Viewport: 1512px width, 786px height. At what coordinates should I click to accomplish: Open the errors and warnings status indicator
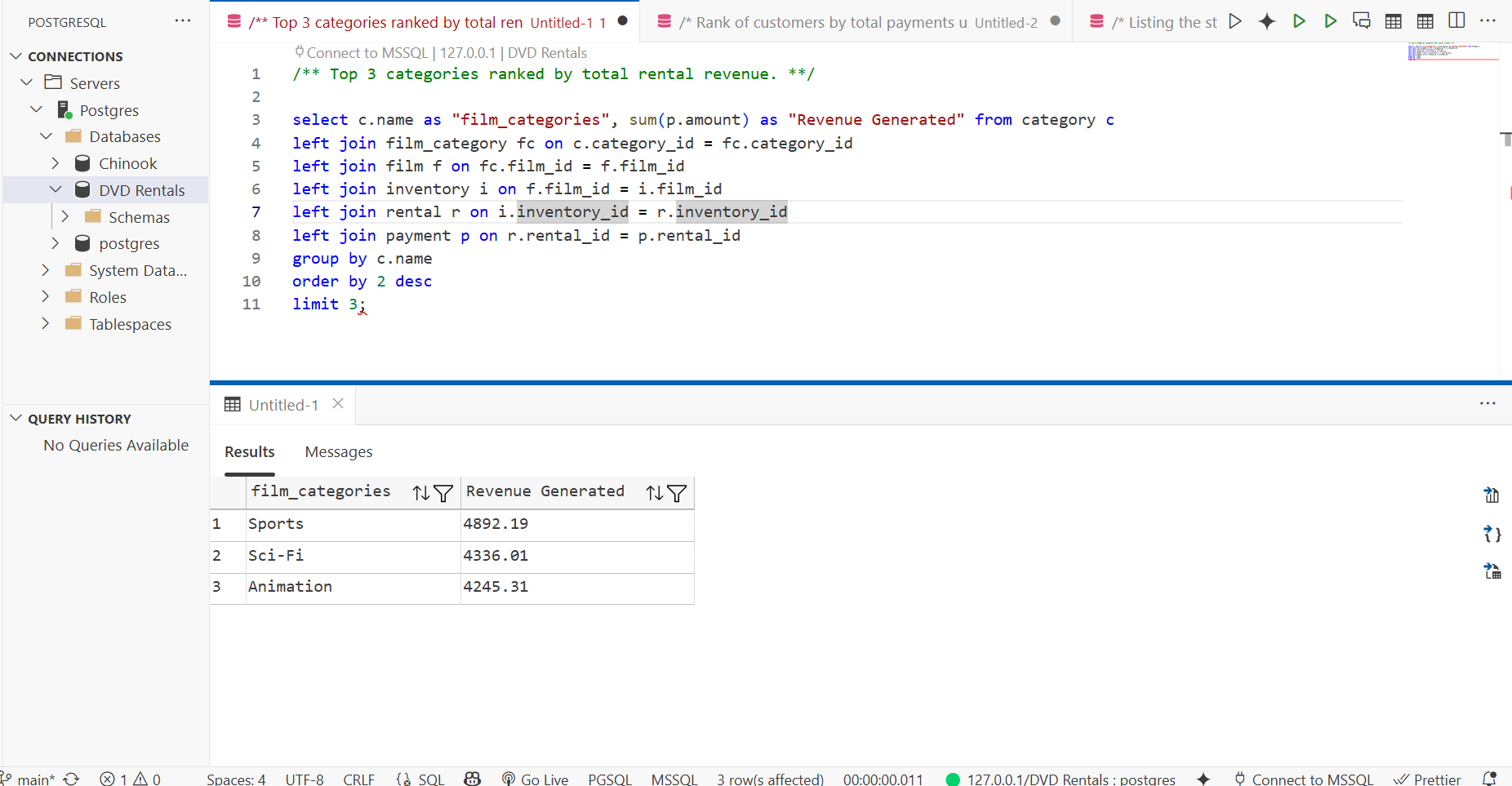(x=131, y=779)
